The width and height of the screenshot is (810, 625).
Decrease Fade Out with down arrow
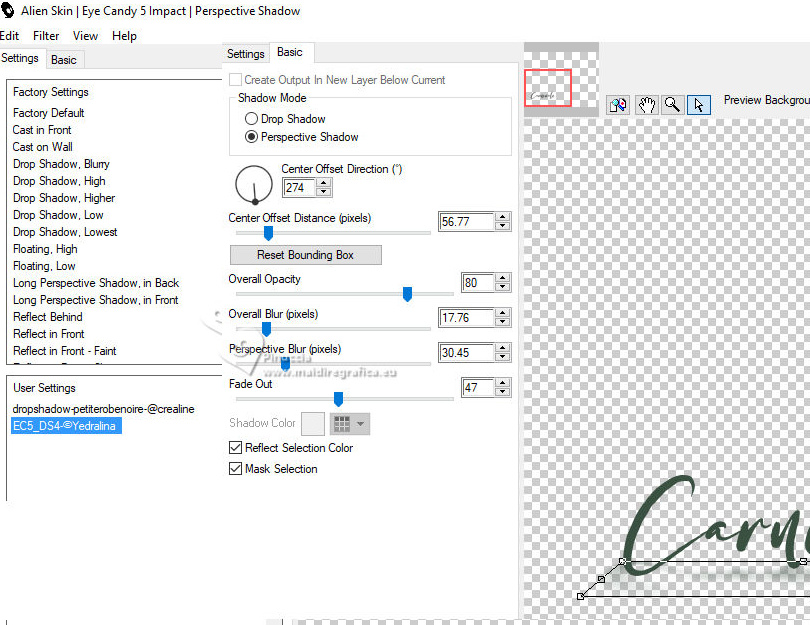[502, 393]
